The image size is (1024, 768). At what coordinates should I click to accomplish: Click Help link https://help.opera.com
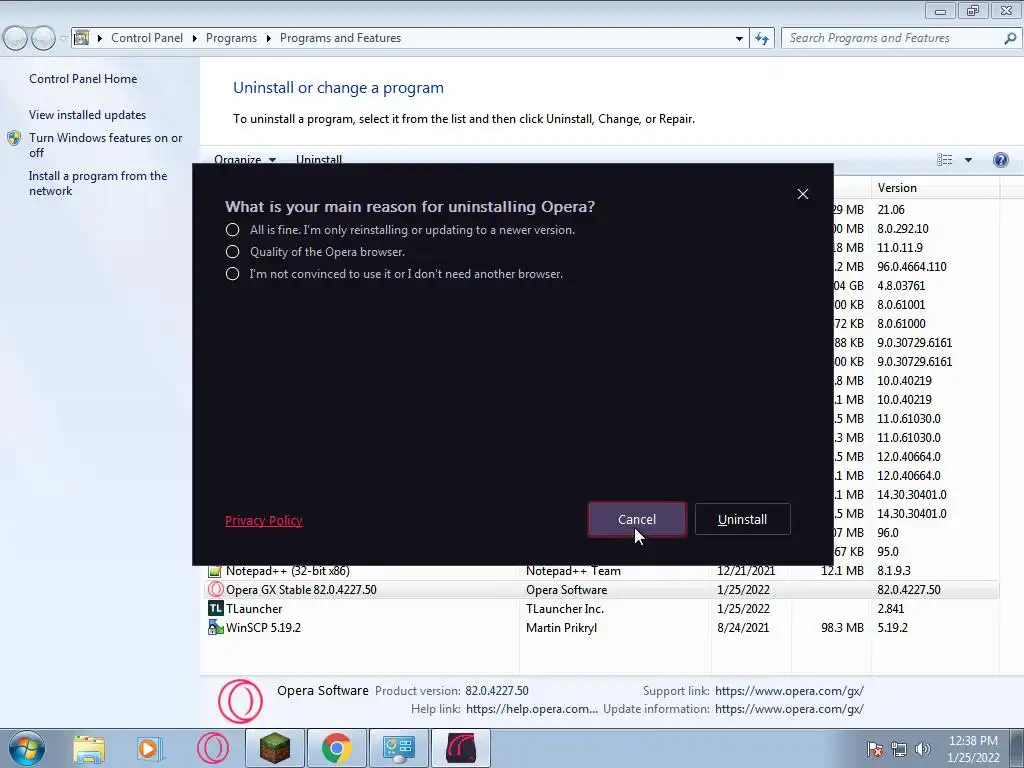tap(532, 709)
